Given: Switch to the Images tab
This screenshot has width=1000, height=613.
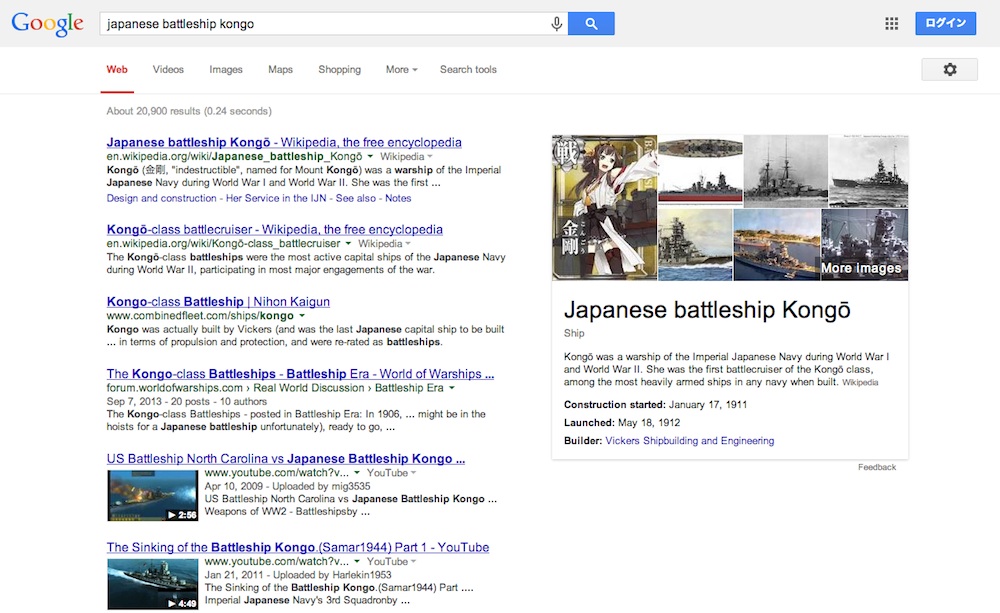Looking at the screenshot, I should [226, 70].
